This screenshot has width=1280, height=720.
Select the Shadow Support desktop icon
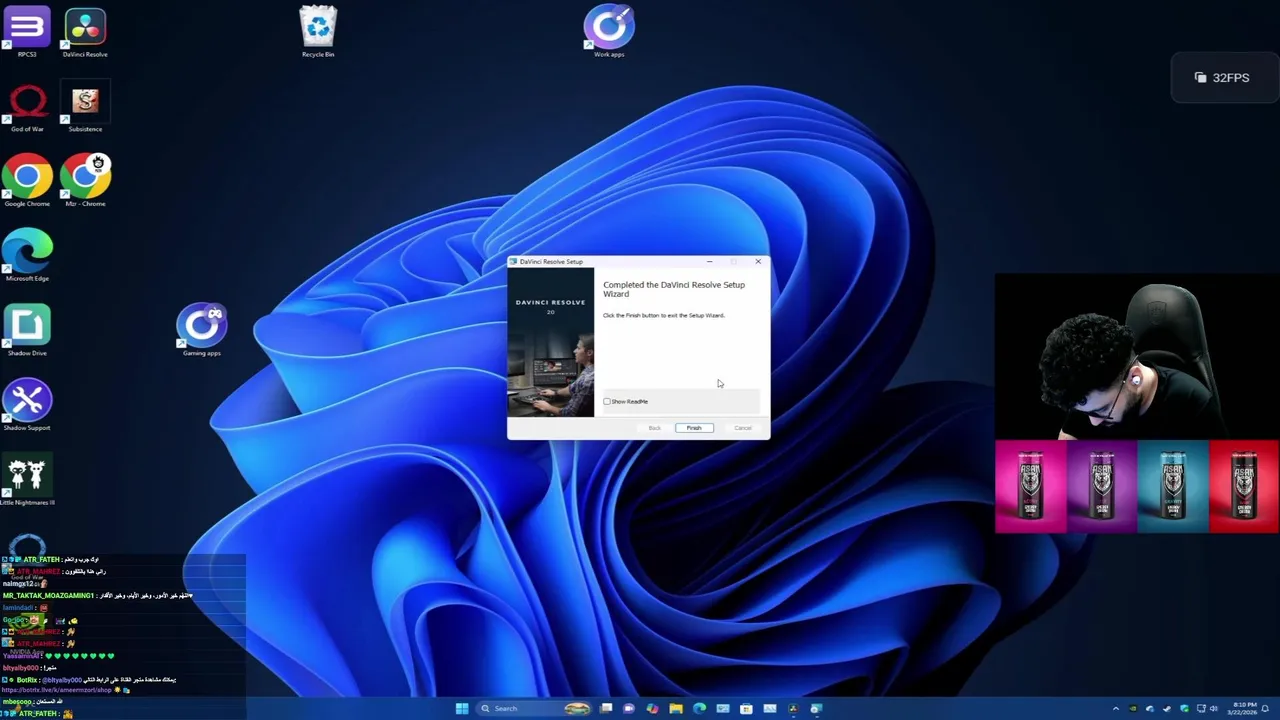27,406
